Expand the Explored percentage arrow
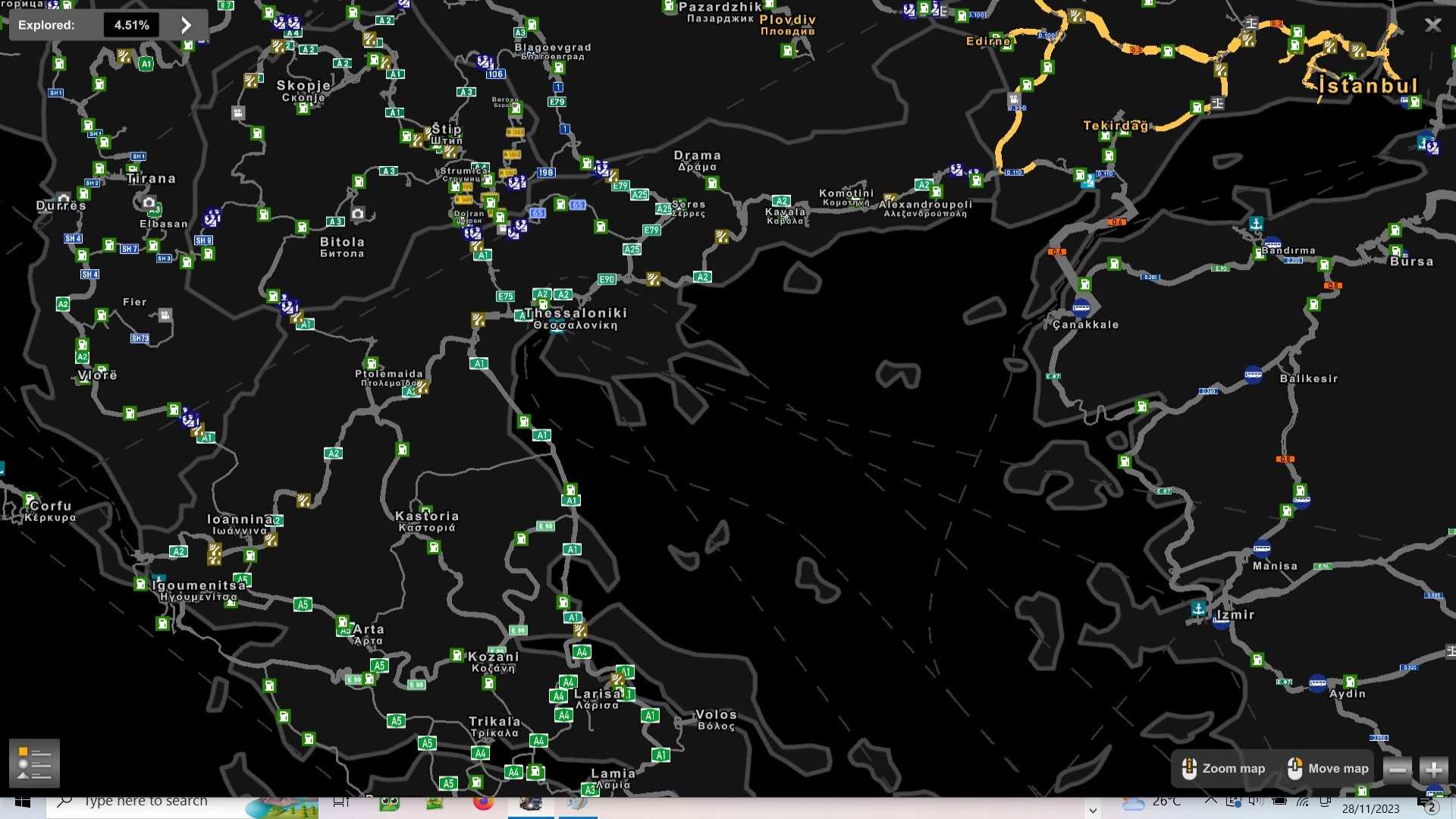This screenshot has height=819, width=1456. (186, 25)
